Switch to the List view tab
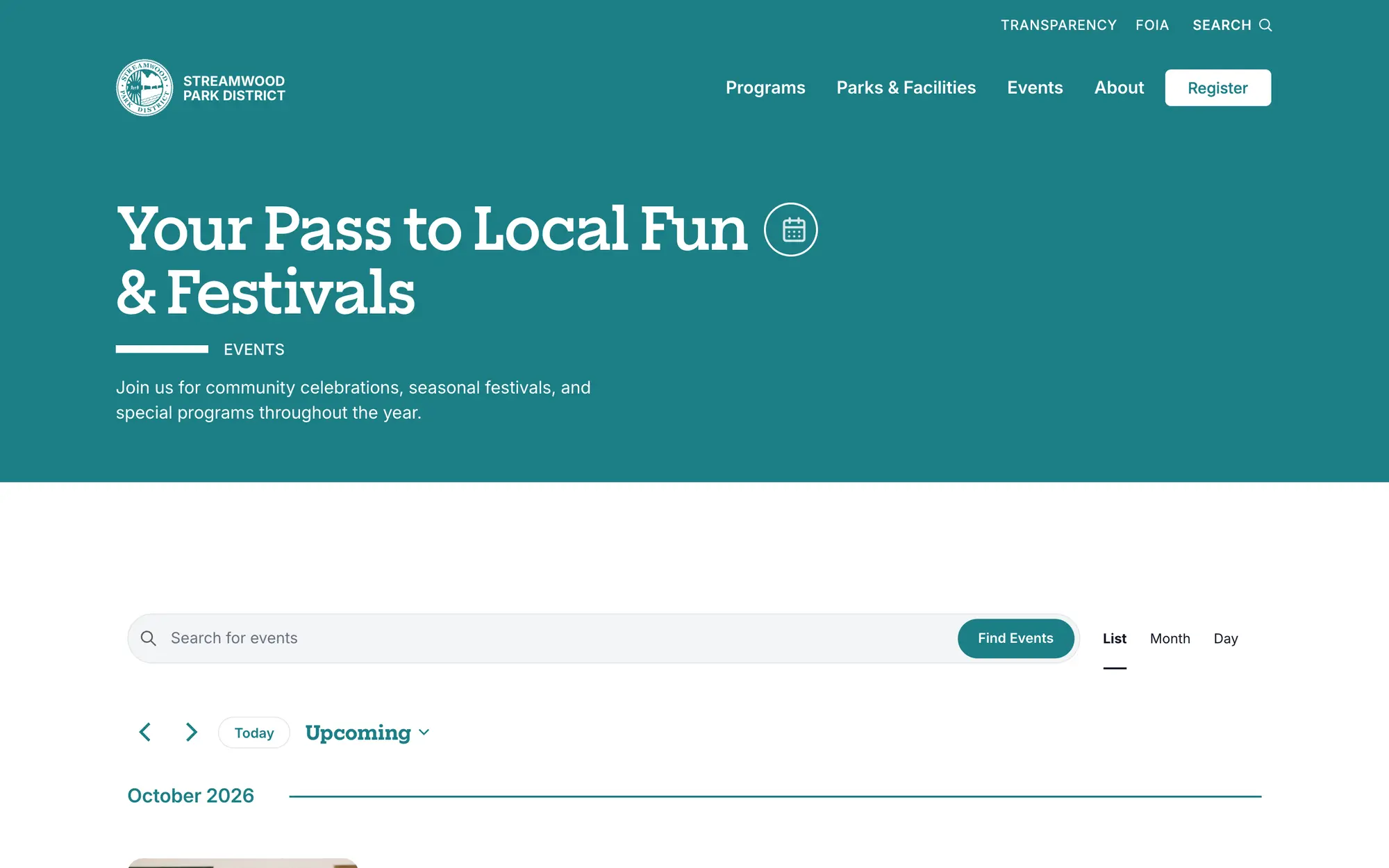This screenshot has width=1389, height=868. click(x=1114, y=639)
